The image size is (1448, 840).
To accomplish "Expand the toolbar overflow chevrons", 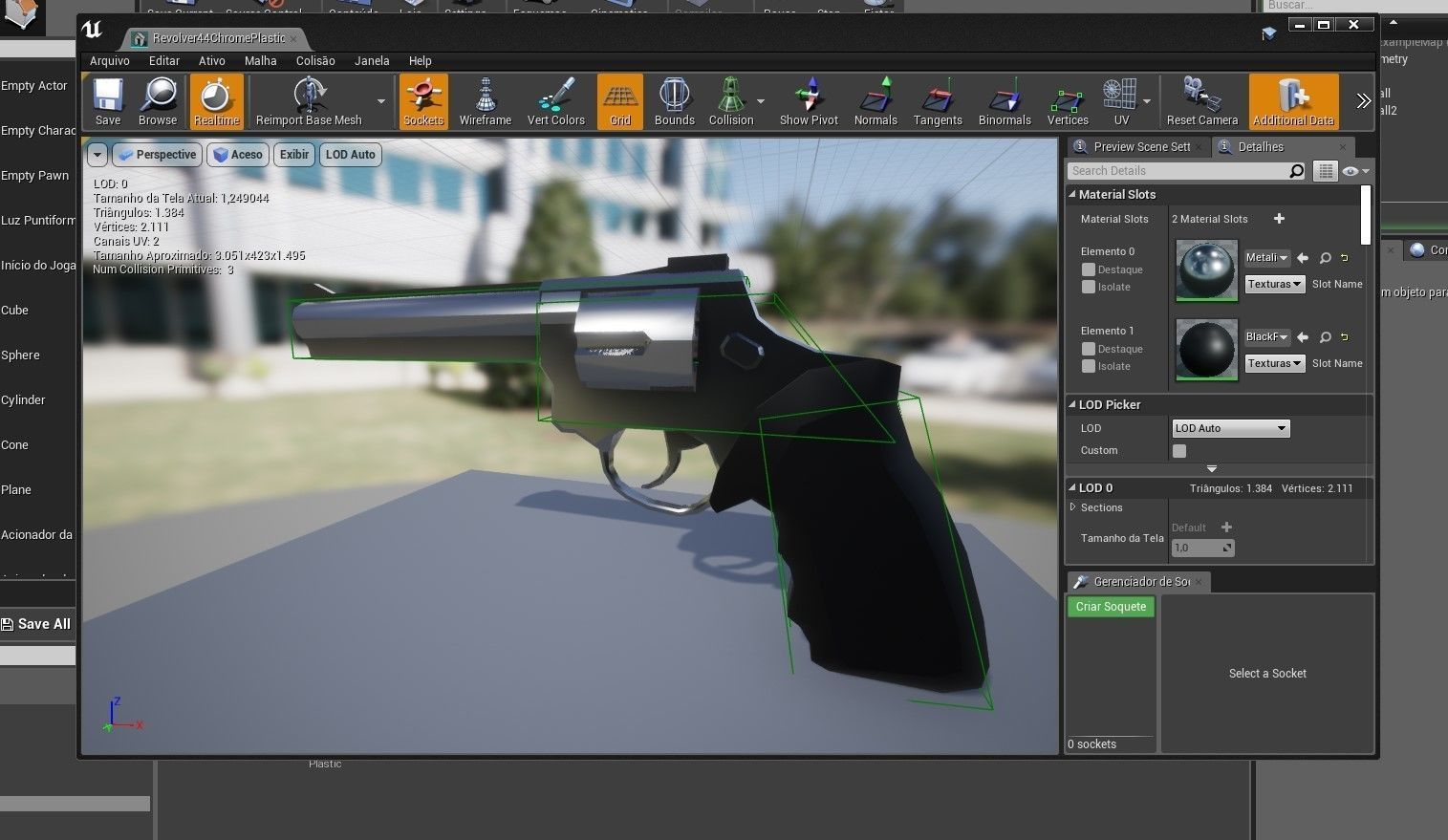I will [1363, 101].
